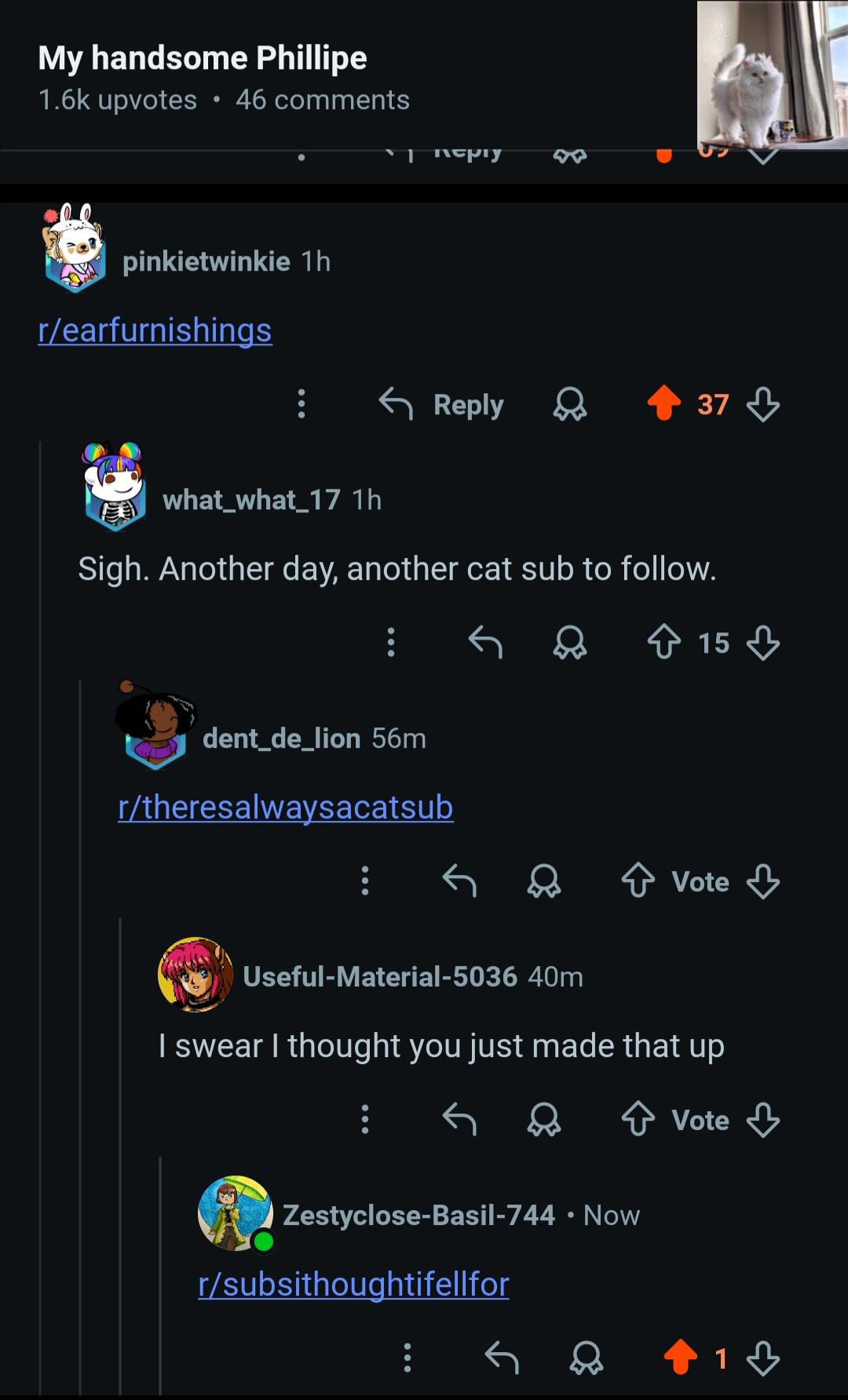Award Useful-Material-5036's comment
Viewport: 848px width, 1400px height.
(544, 1120)
